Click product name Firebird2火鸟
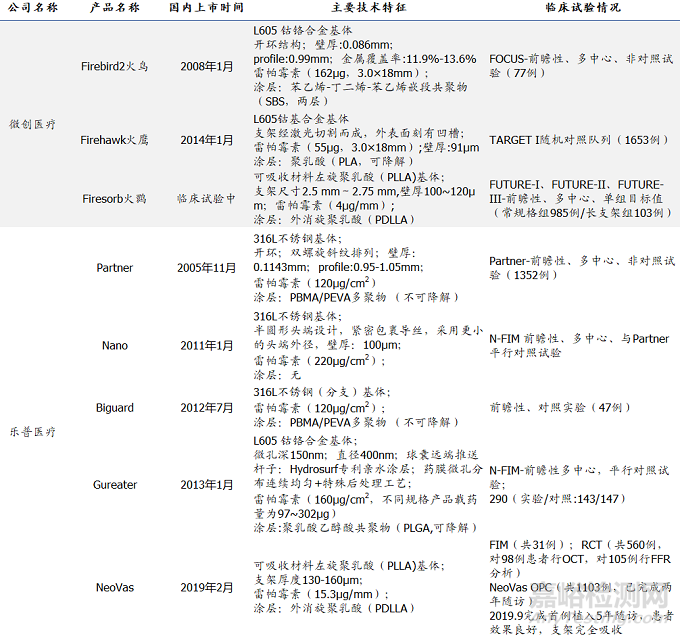Screen dimensions: 680x636 114,66
